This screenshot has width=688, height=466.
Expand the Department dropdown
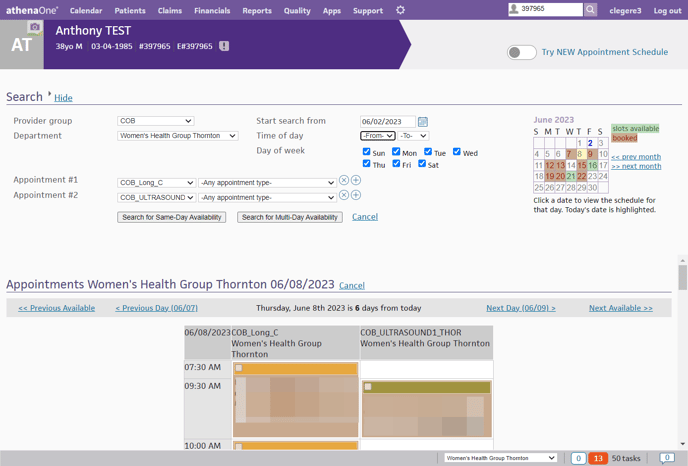click(x=177, y=136)
